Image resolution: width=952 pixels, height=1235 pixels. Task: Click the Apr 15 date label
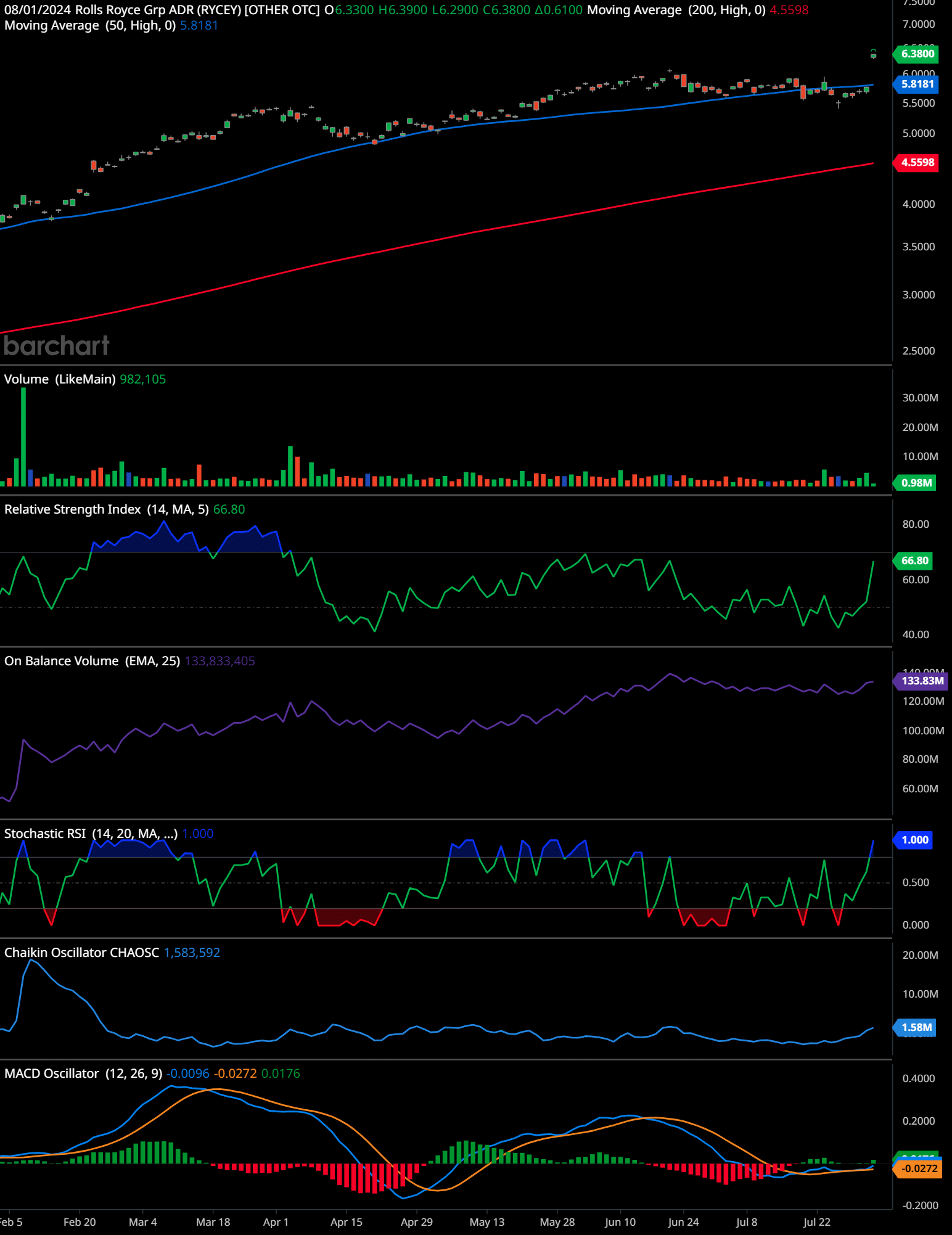[x=346, y=1222]
